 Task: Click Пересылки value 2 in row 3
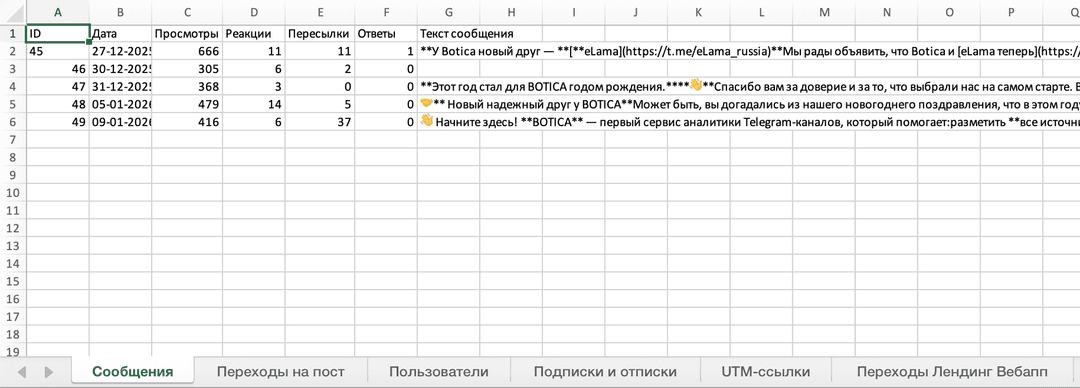(319, 69)
